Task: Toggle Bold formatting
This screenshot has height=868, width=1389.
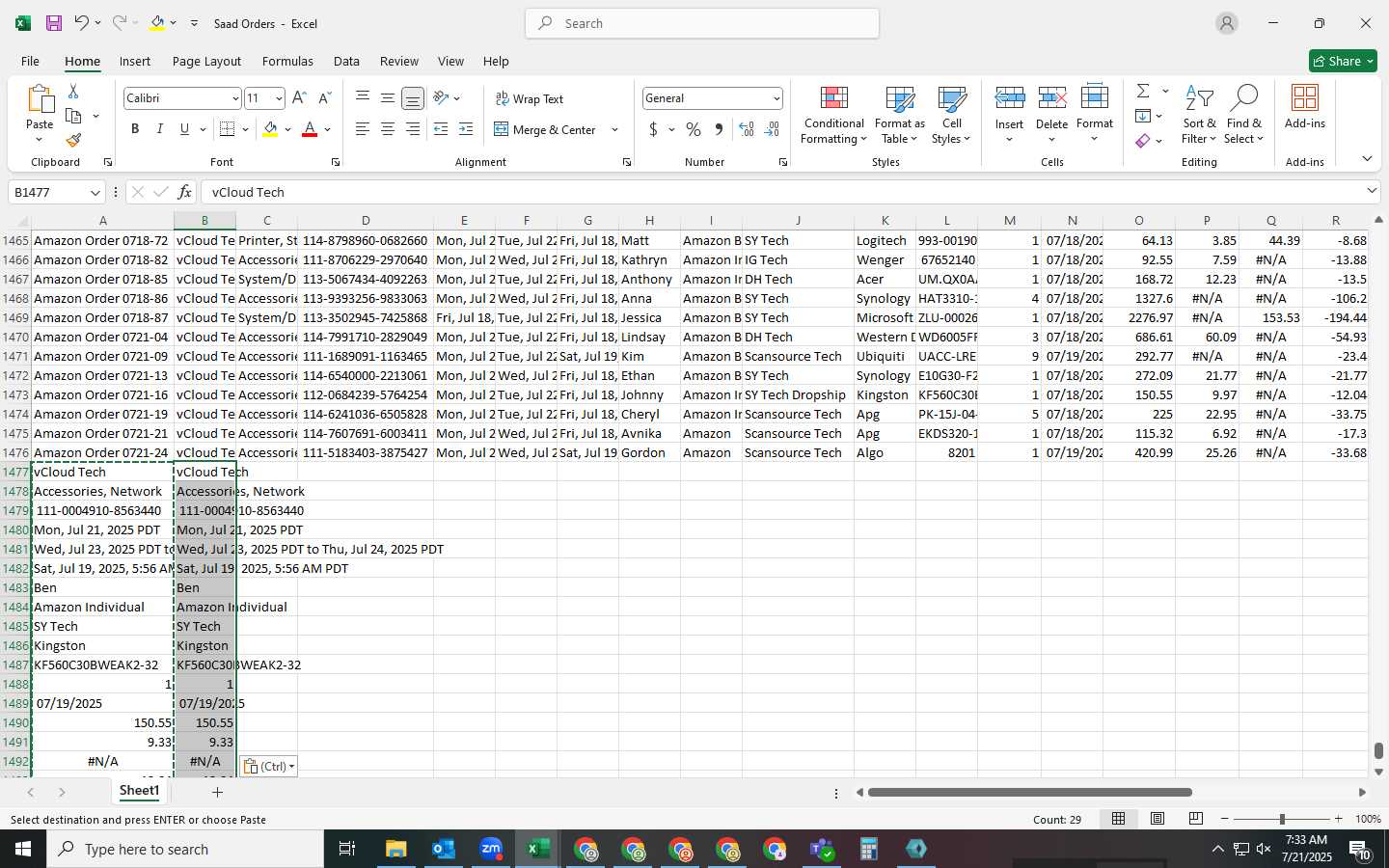Action: click(135, 129)
